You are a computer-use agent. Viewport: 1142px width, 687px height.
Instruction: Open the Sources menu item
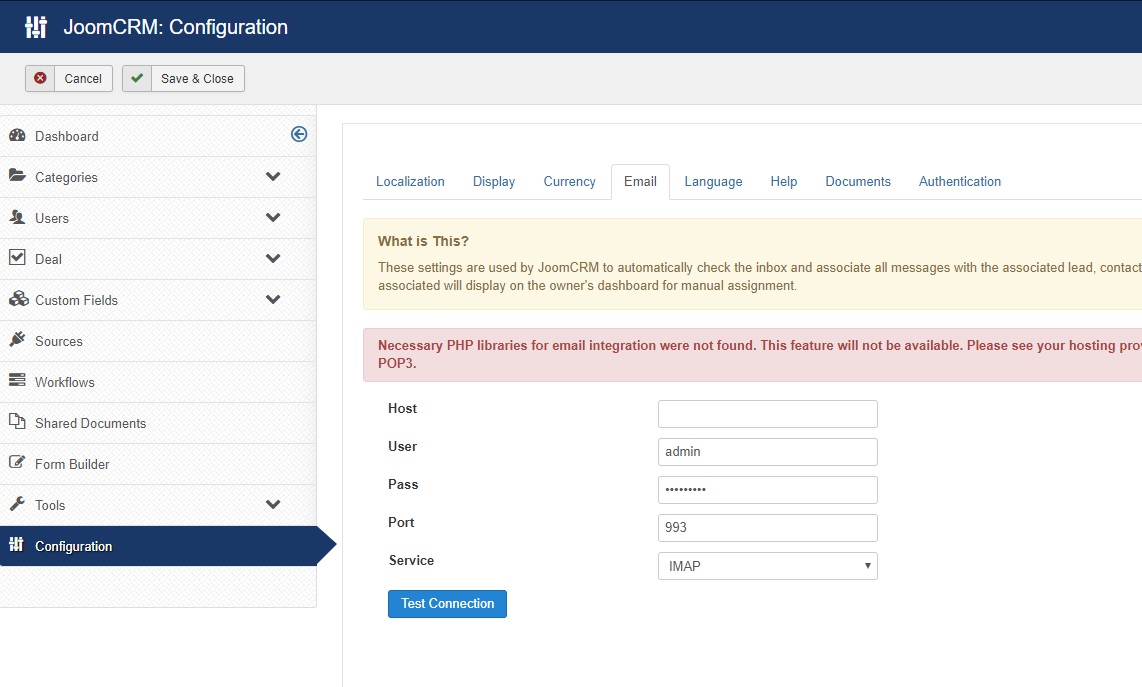[158, 341]
